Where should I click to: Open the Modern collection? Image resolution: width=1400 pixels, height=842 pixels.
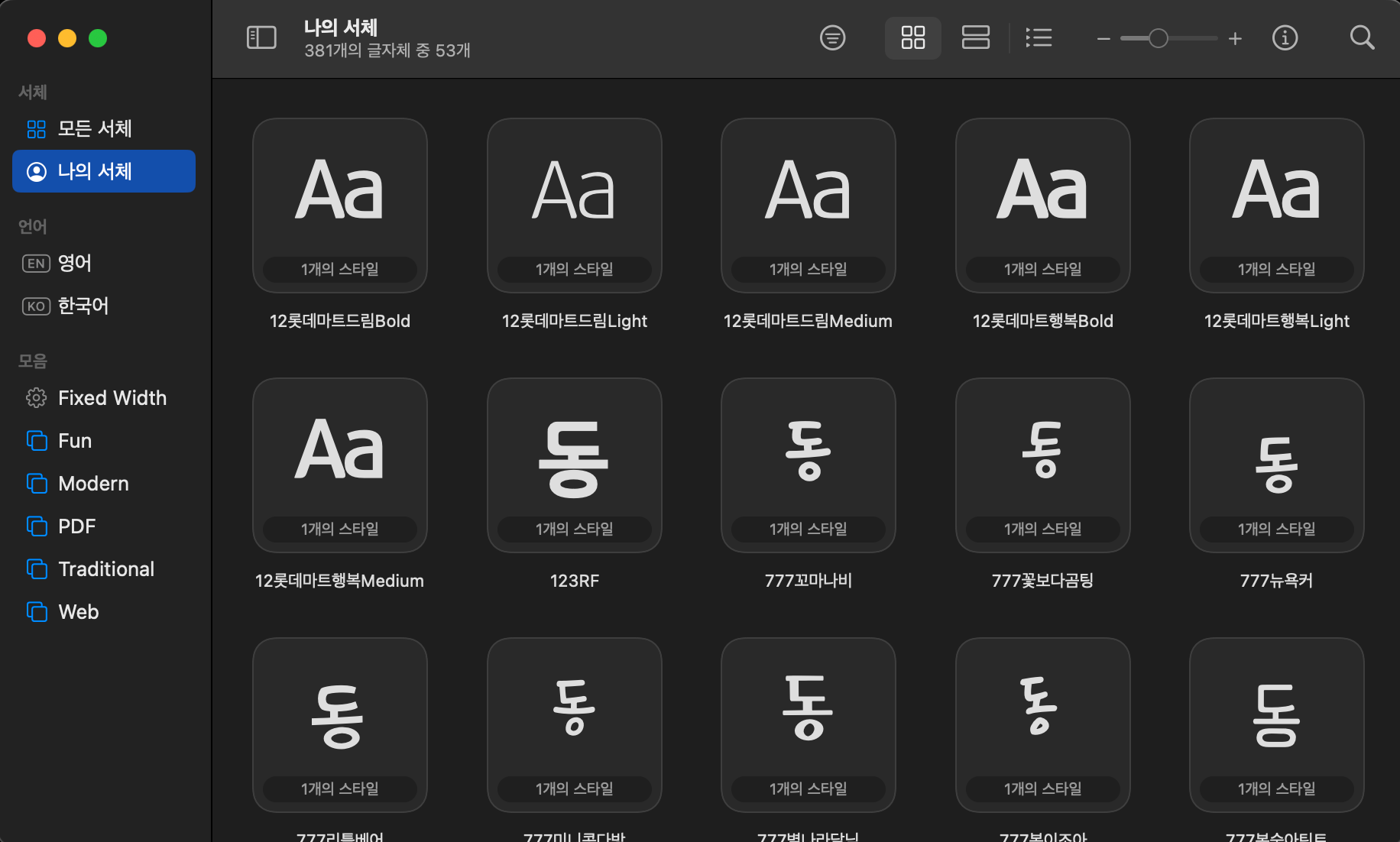(104, 483)
